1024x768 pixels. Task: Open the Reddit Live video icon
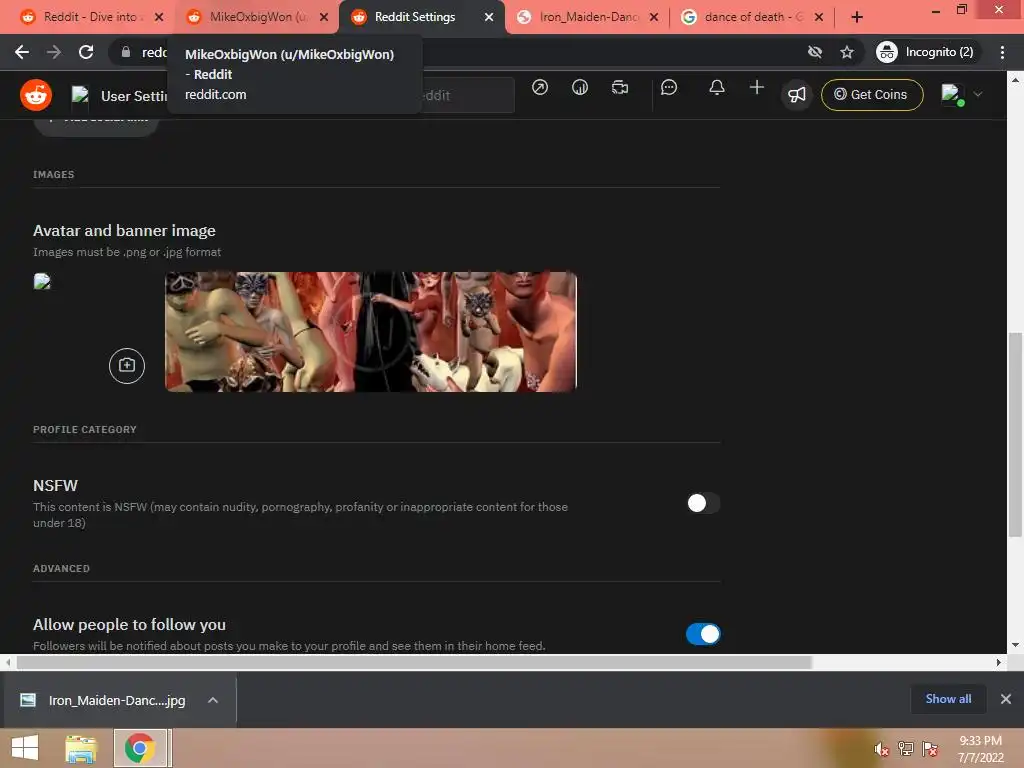point(620,88)
